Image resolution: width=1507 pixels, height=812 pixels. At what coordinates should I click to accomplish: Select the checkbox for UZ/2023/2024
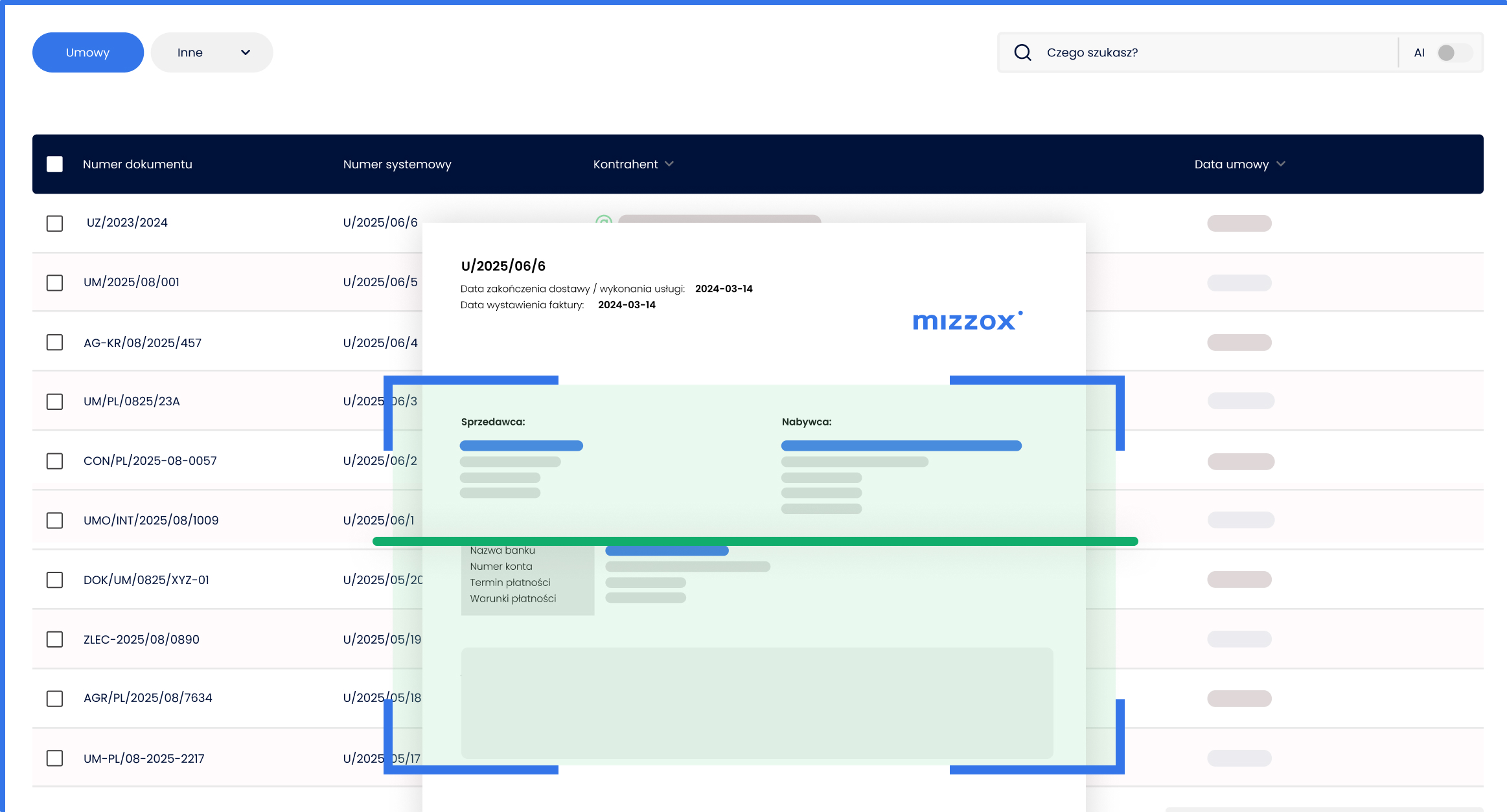pyautogui.click(x=55, y=223)
